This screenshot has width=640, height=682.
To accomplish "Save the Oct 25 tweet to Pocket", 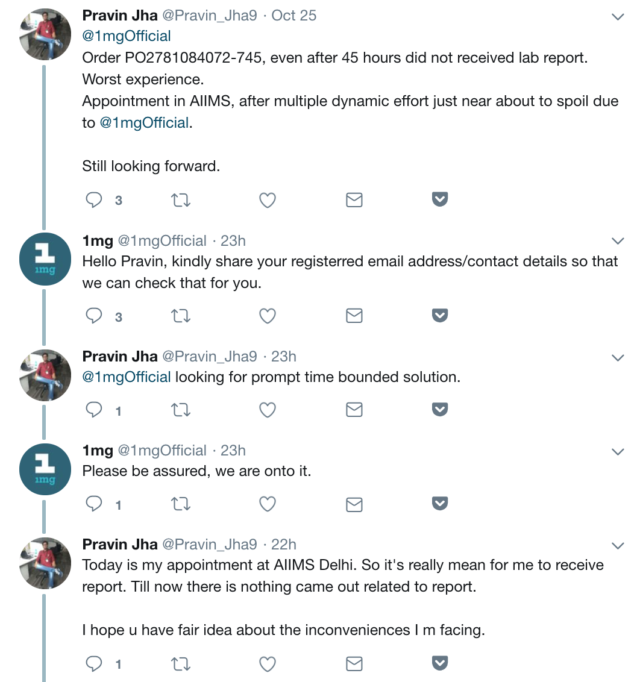I will pos(439,200).
